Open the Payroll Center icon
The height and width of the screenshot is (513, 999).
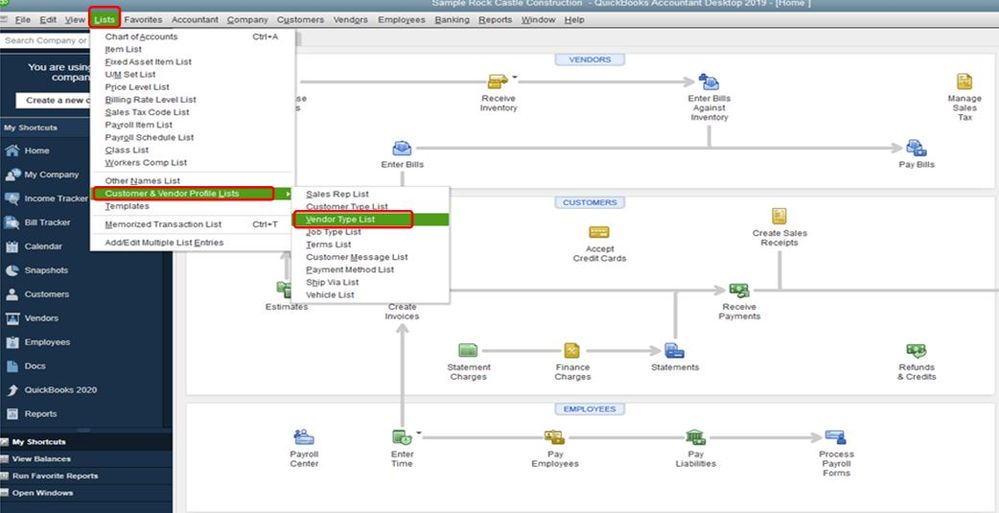point(304,437)
